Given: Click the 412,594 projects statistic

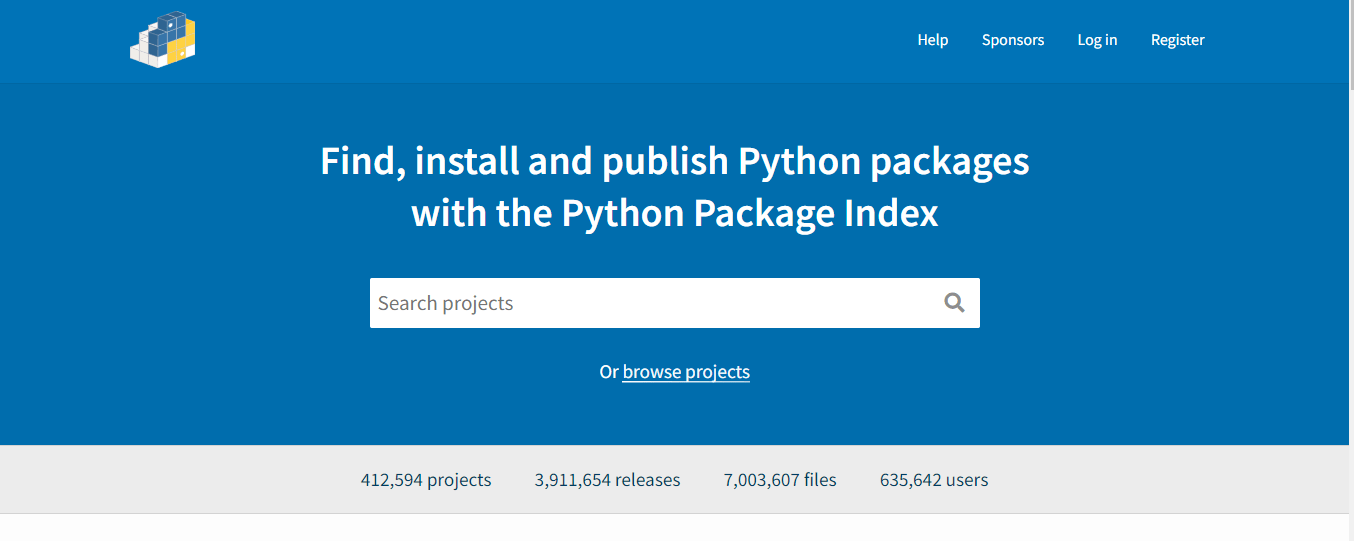Looking at the screenshot, I should tap(426, 480).
